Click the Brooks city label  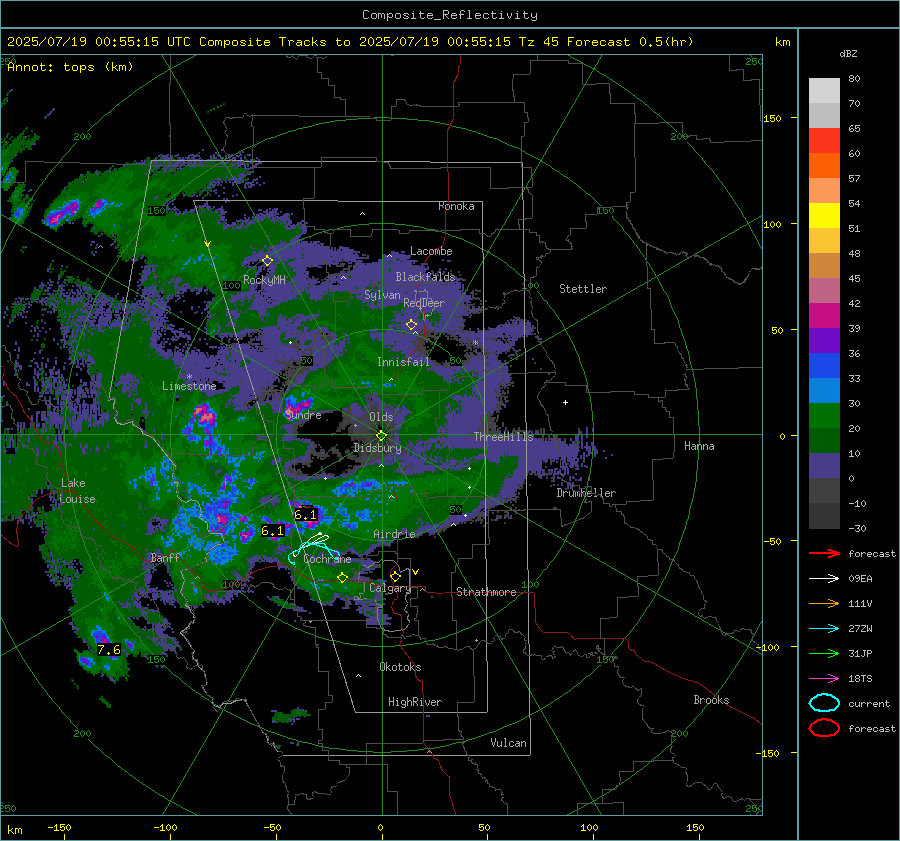coord(711,700)
